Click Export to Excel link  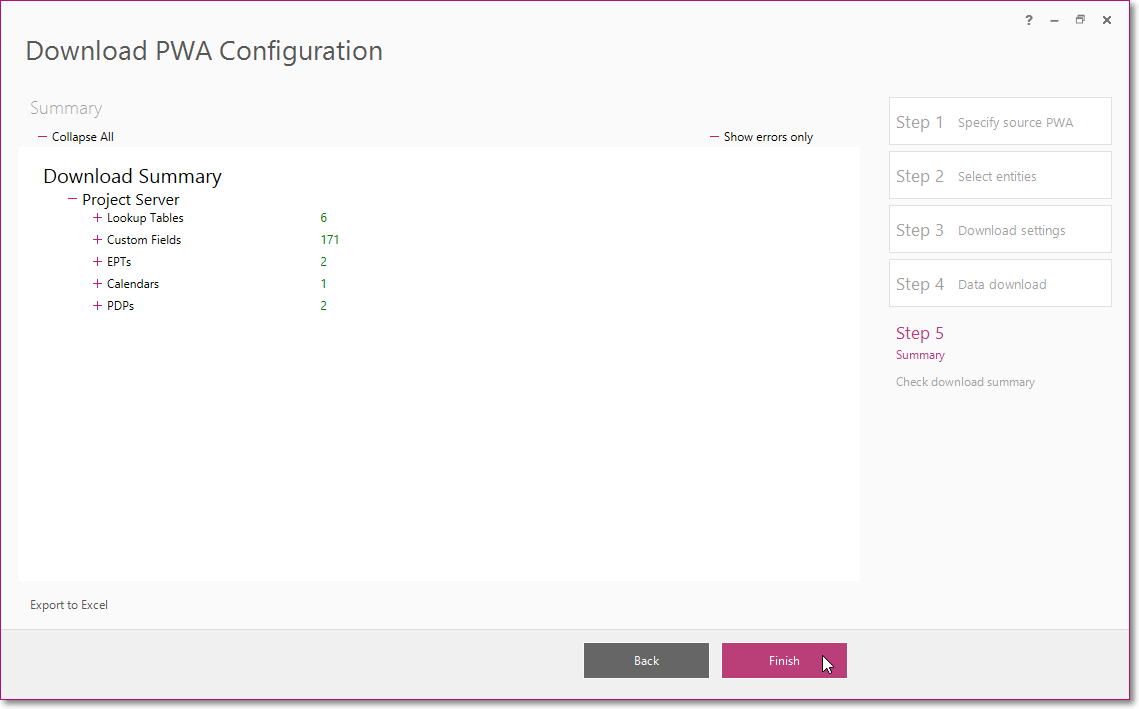[69, 605]
